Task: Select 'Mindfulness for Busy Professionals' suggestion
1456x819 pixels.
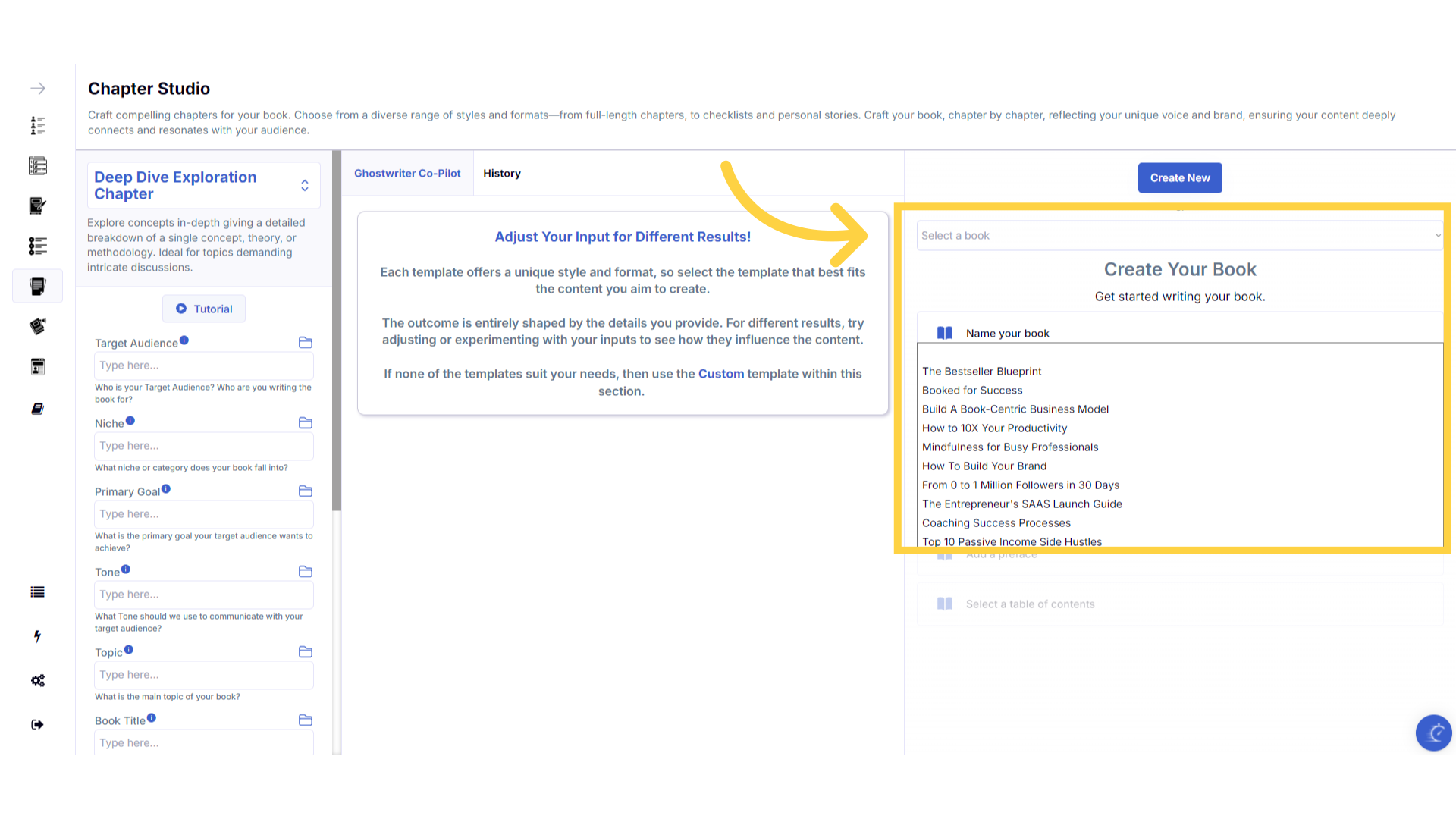Action: tap(1010, 447)
